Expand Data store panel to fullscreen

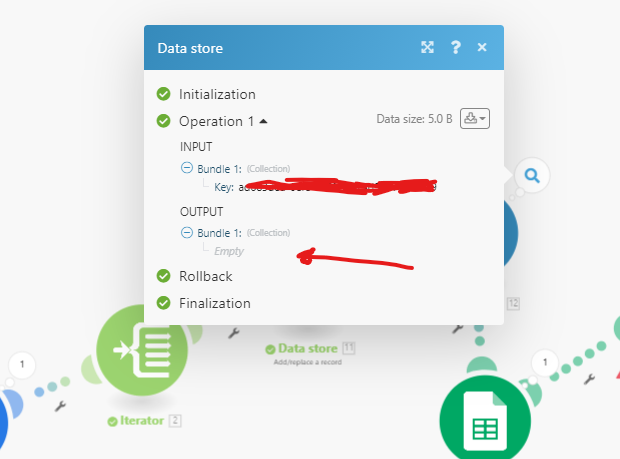pyautogui.click(x=427, y=47)
